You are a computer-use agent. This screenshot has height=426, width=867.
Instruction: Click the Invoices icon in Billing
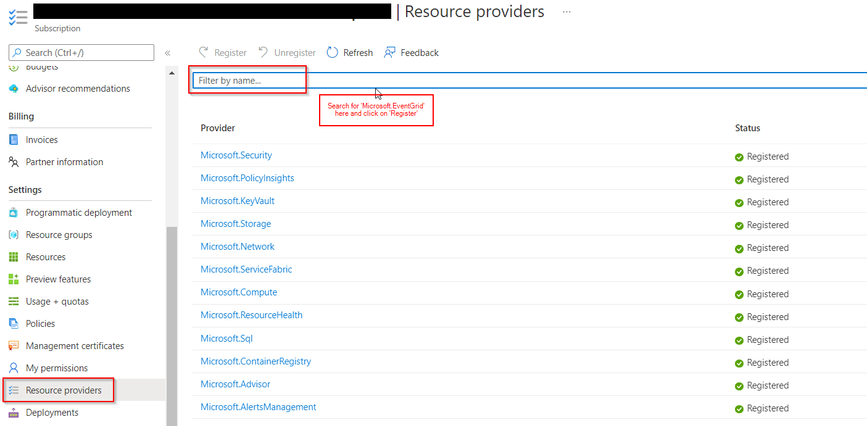point(14,140)
